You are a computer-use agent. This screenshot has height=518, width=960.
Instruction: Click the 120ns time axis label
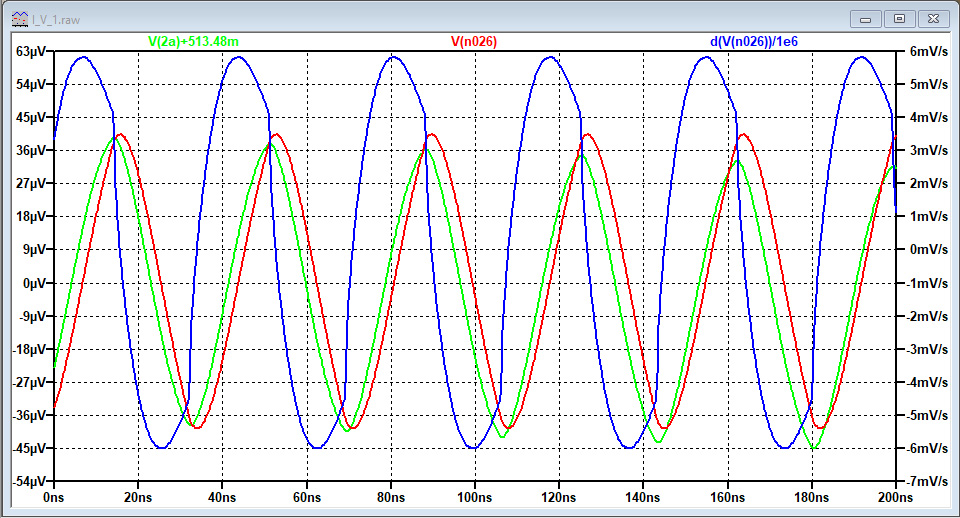tap(559, 498)
